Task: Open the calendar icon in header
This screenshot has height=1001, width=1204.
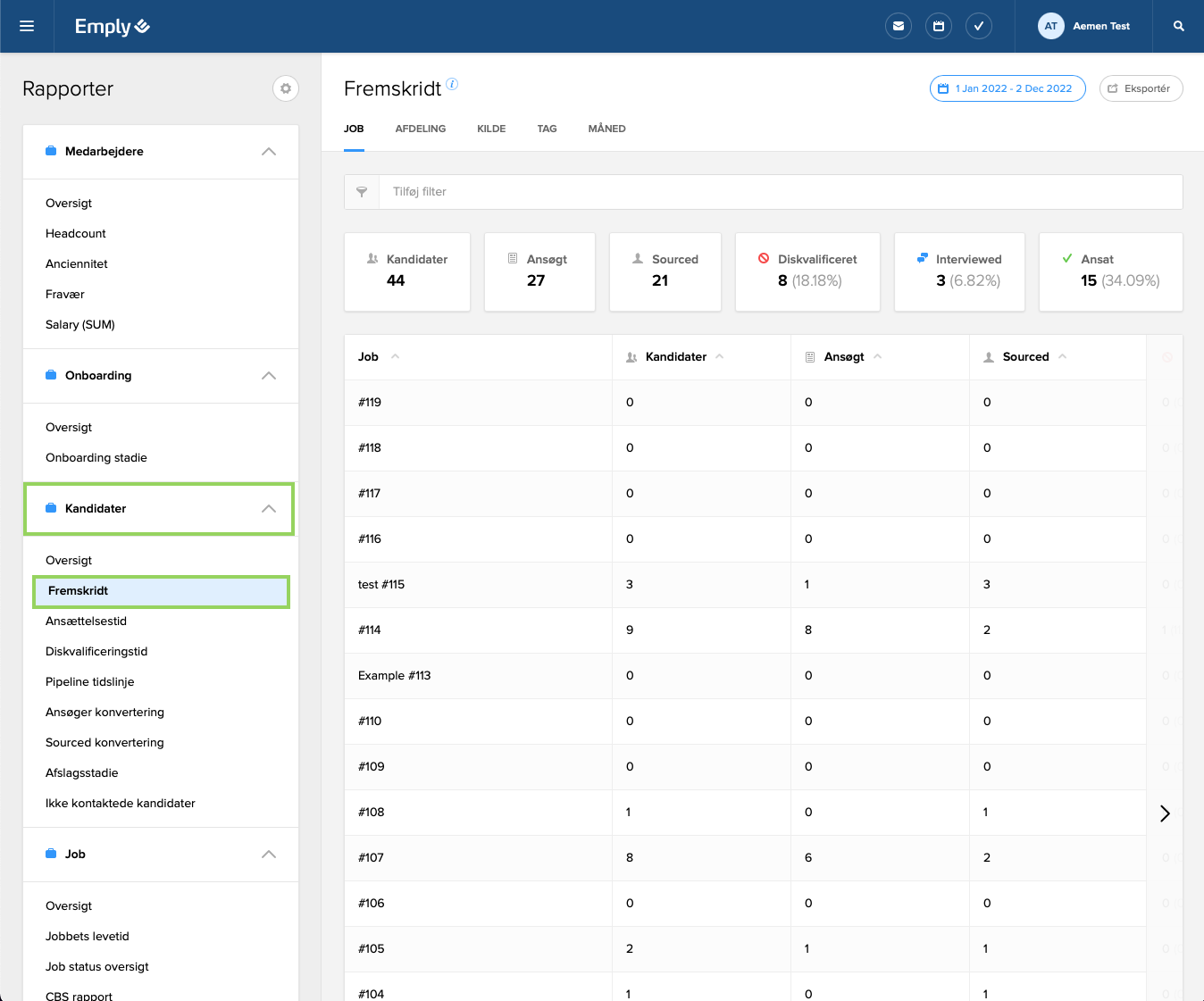Action: 939,26
